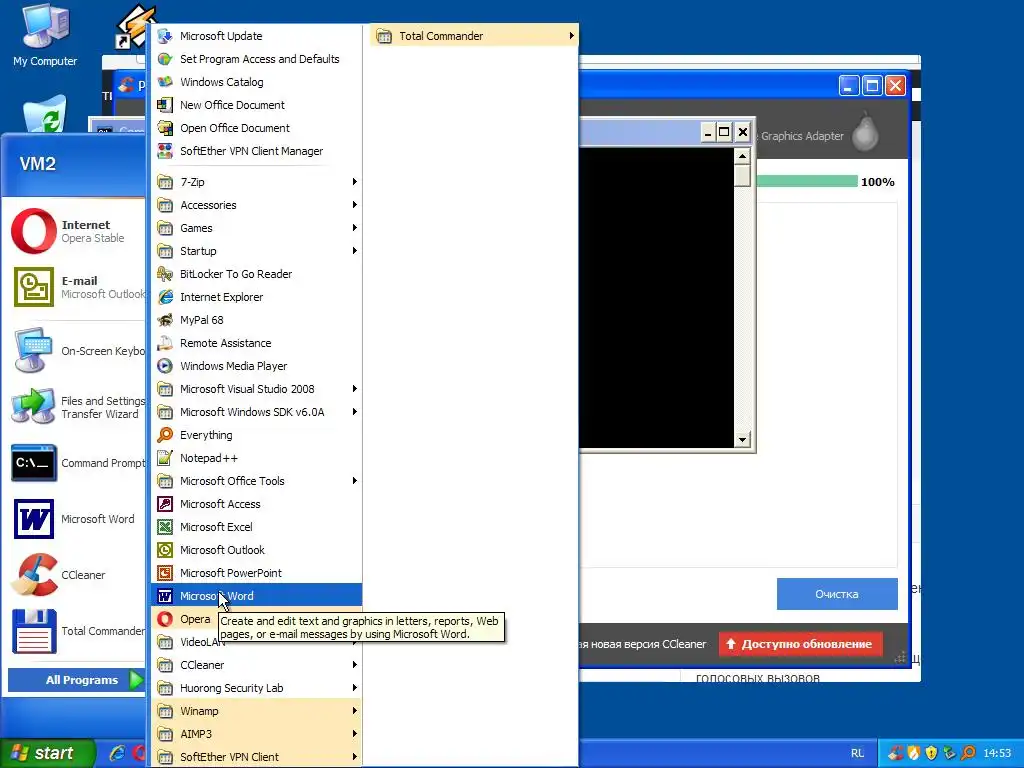Open Command Prompt from Start menu
Image resolution: width=1024 pixels, height=768 pixels.
[77, 463]
